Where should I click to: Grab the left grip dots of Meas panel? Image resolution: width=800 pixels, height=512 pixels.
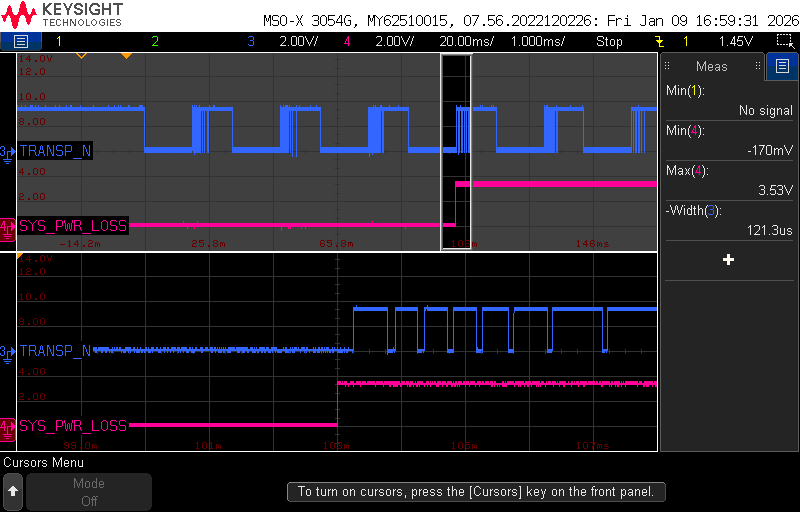click(x=667, y=66)
